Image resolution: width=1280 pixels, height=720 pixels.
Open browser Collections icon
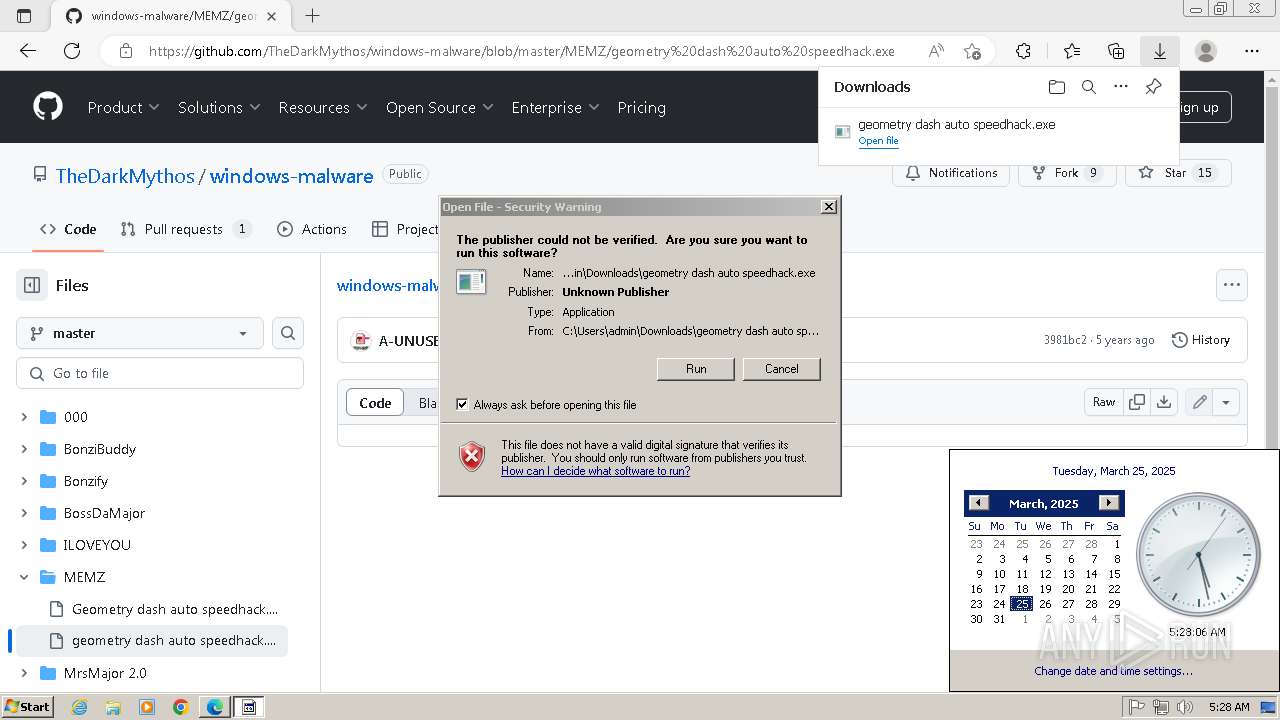[x=1116, y=51]
